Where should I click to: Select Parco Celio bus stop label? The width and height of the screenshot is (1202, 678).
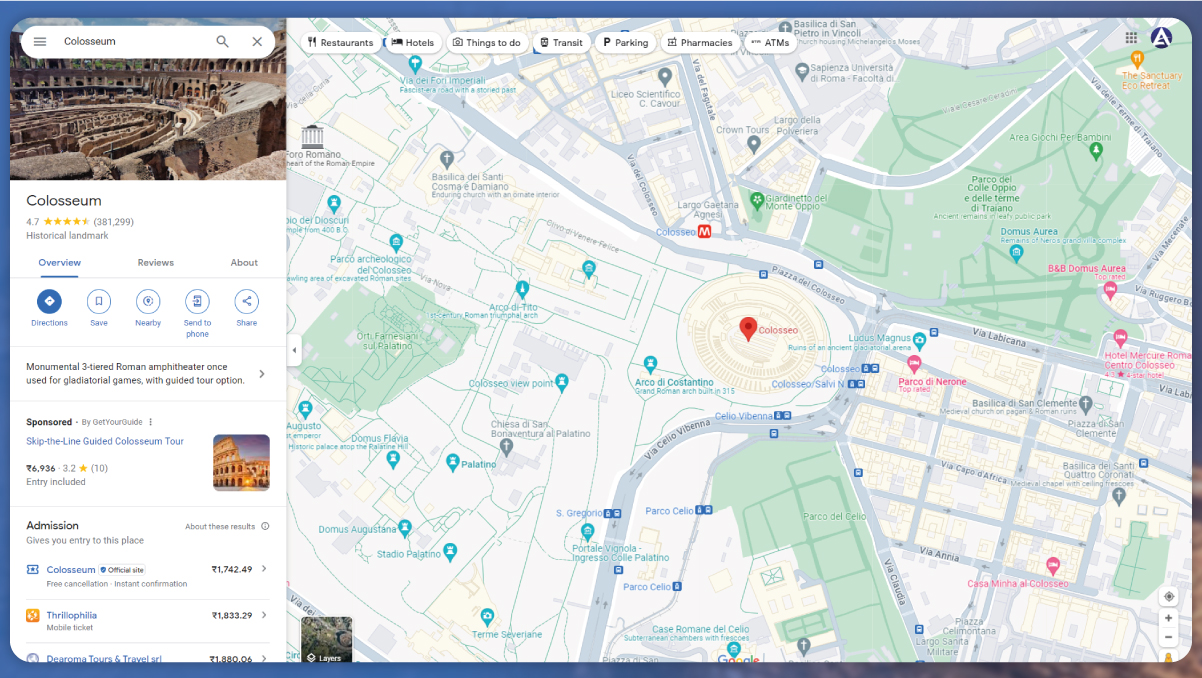[669, 511]
